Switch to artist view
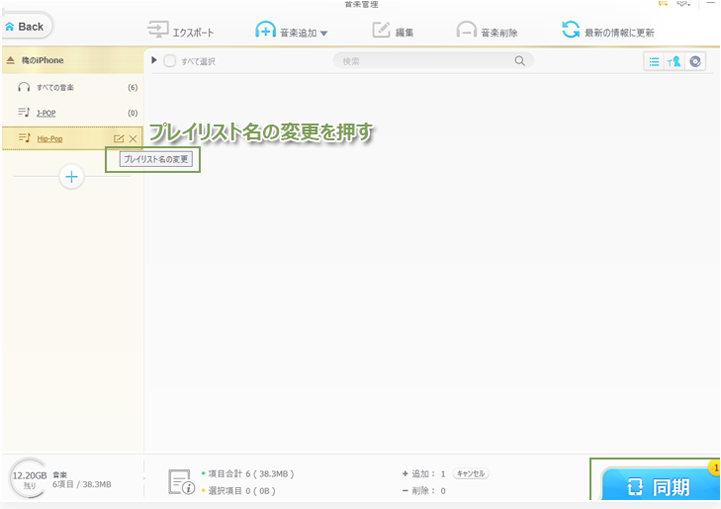The image size is (721, 509). click(674, 61)
